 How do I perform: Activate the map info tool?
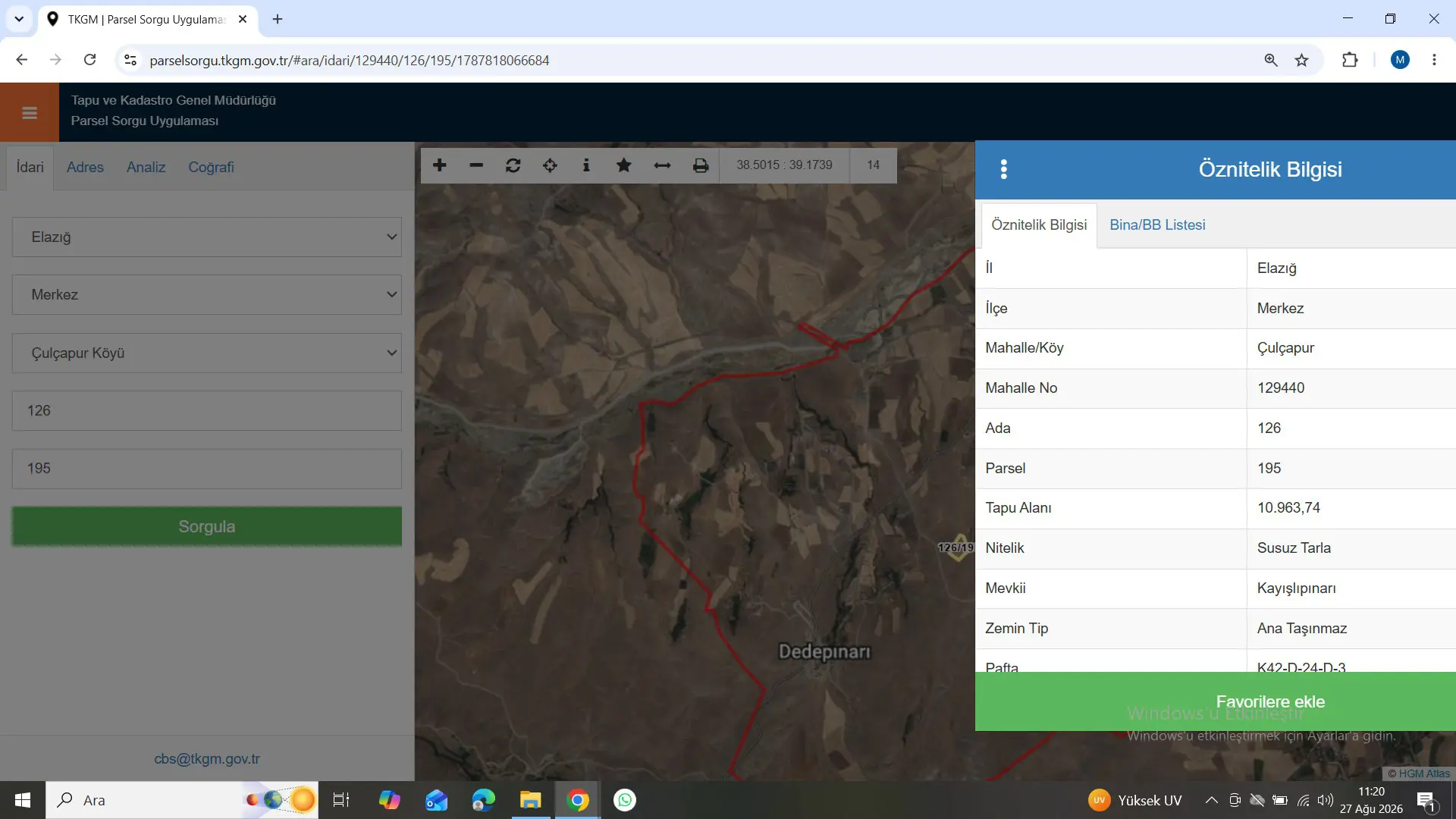586,165
